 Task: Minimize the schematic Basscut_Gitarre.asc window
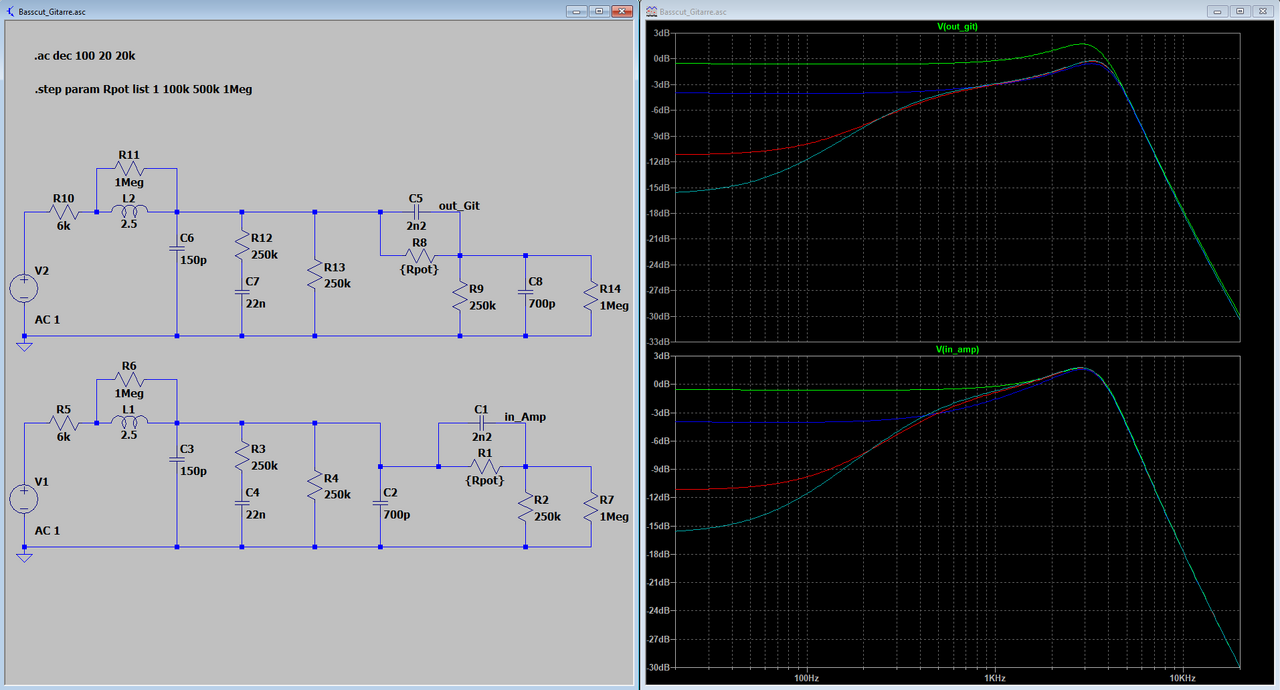pos(576,11)
